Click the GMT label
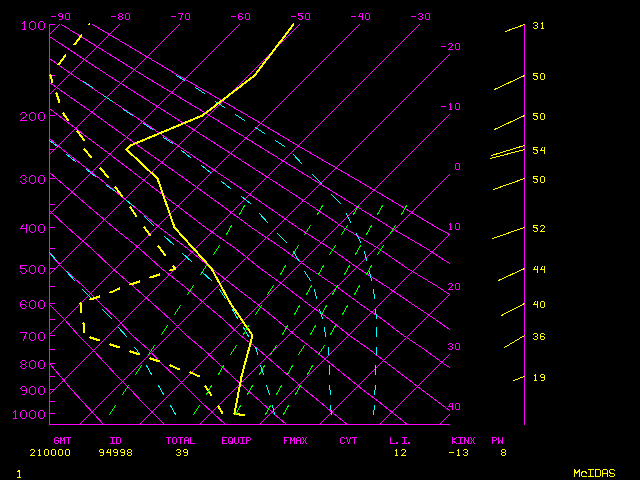This screenshot has width=640, height=480. coord(63,440)
